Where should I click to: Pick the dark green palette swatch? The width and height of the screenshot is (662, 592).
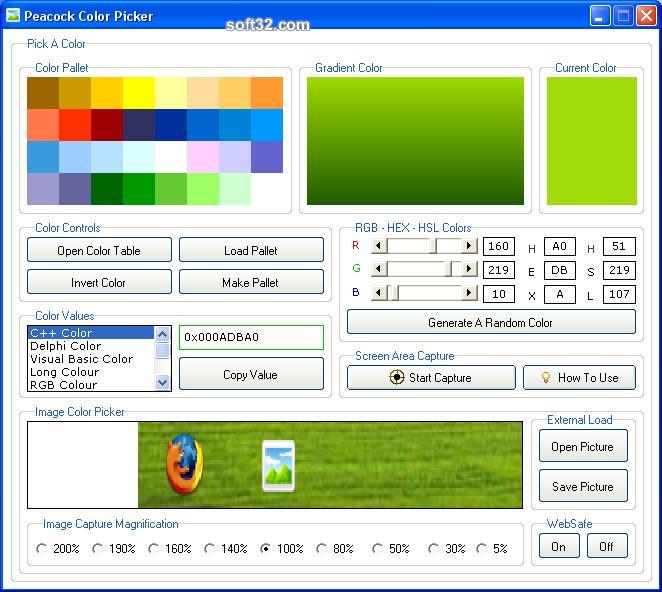coord(107,189)
